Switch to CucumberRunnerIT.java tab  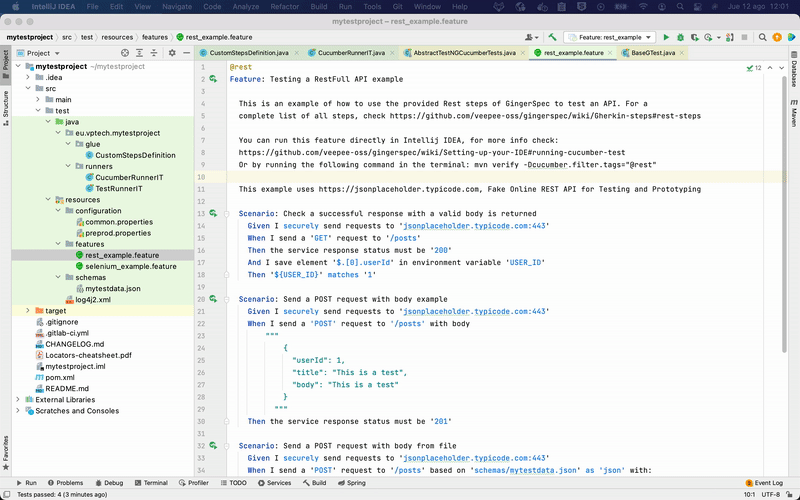[351, 53]
